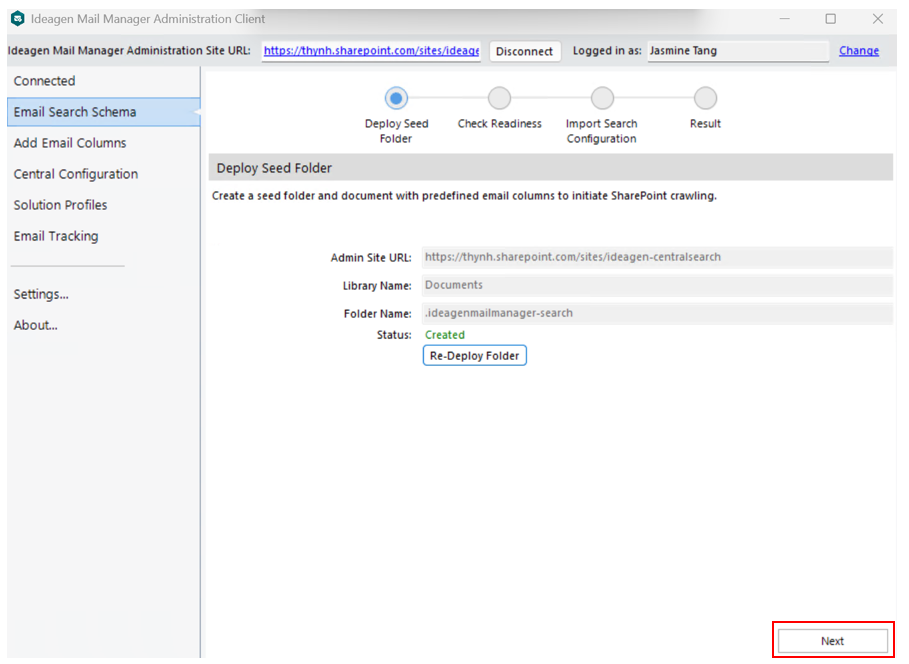
Task: Open Email Search Schema in sidebar
Action: [104, 112]
